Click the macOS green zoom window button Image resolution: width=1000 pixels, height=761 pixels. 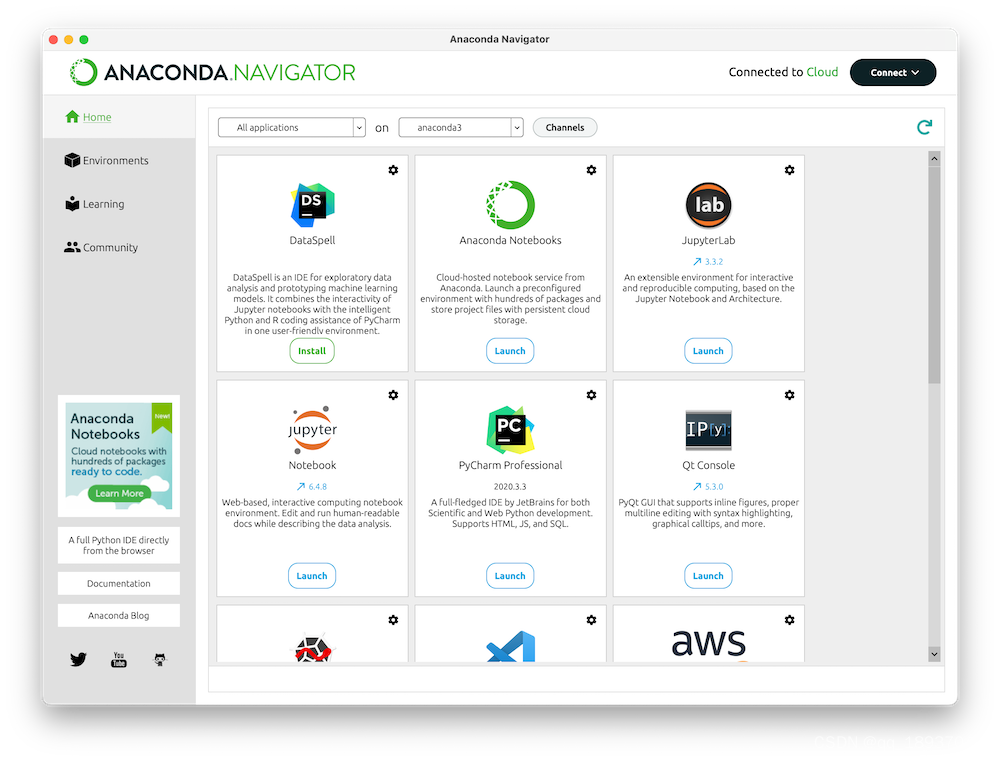[x=84, y=40]
